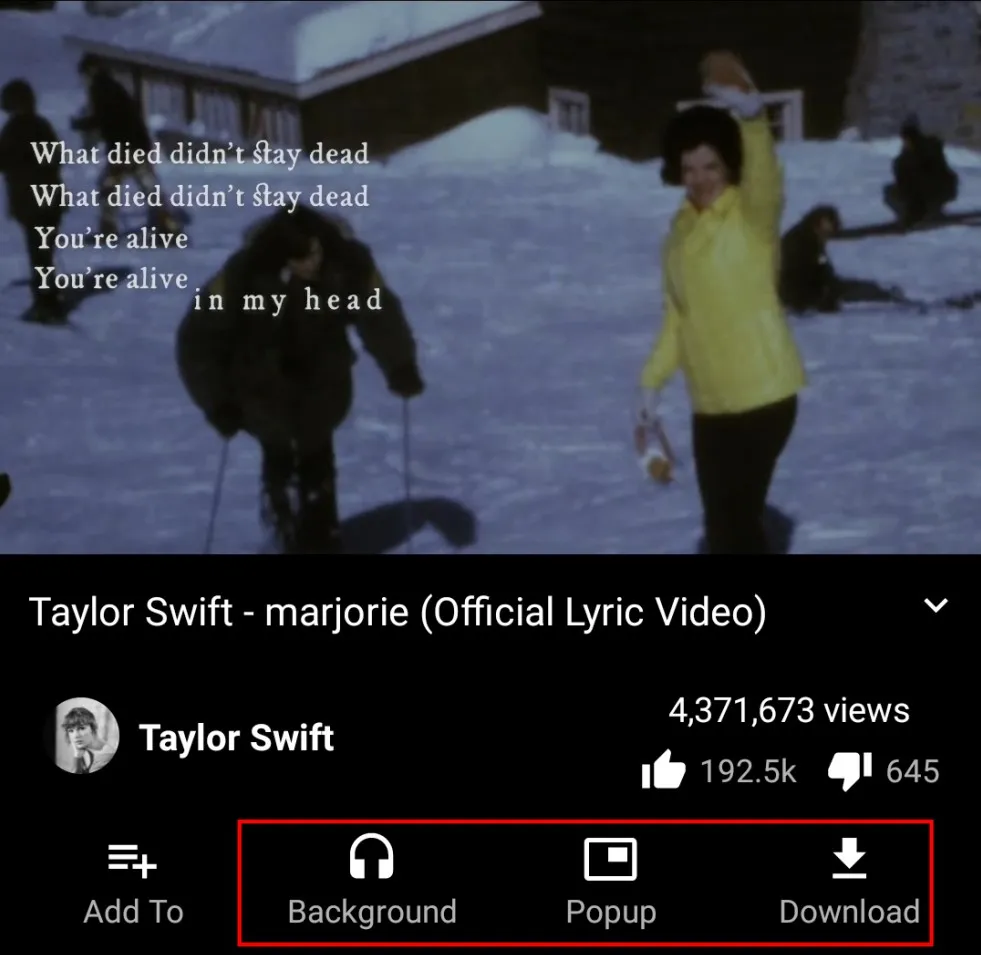Image resolution: width=981 pixels, height=955 pixels.
Task: Click the Add To playlist icon
Action: click(x=133, y=858)
